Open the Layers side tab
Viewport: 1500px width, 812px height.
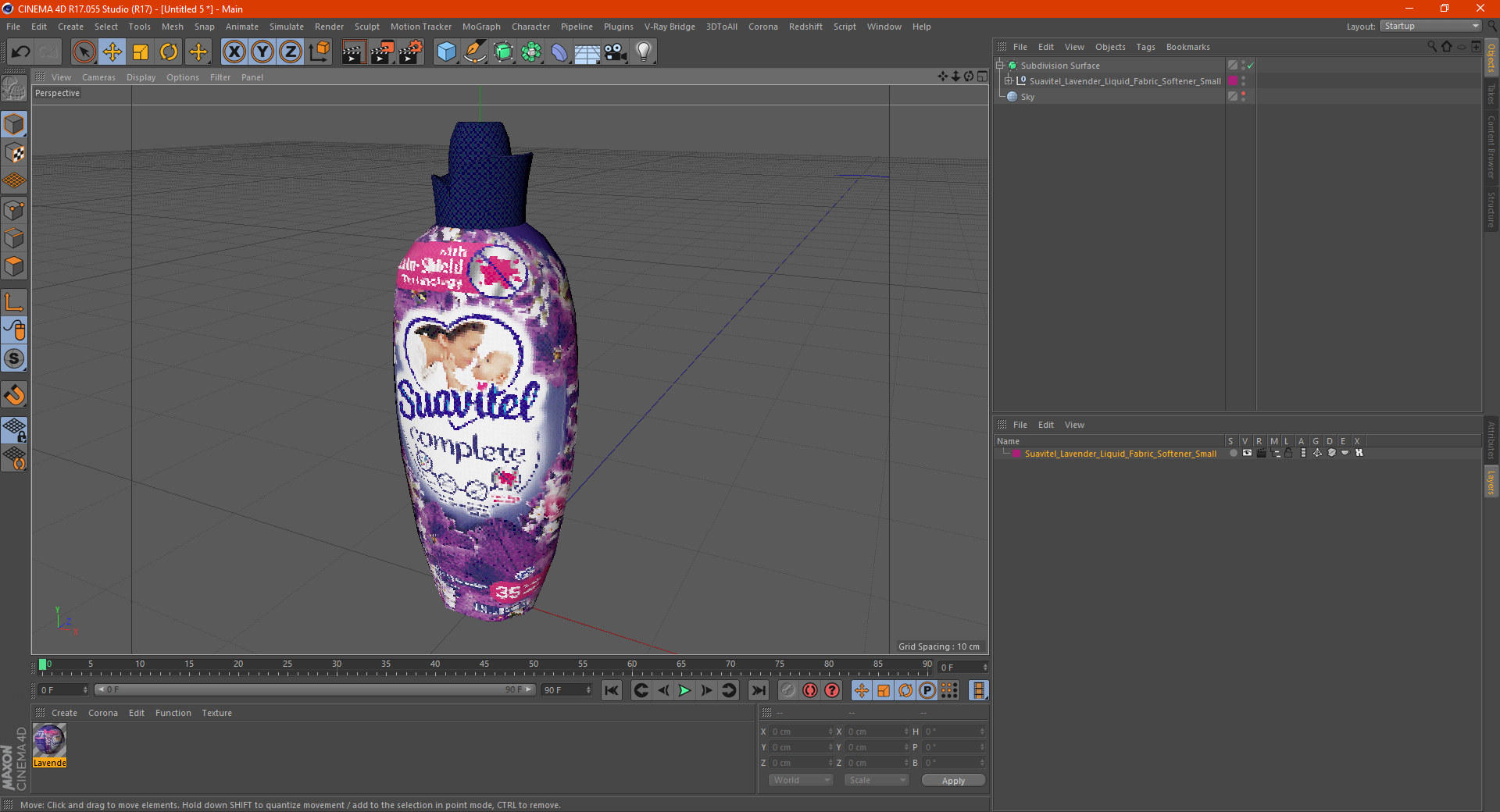(x=1491, y=483)
